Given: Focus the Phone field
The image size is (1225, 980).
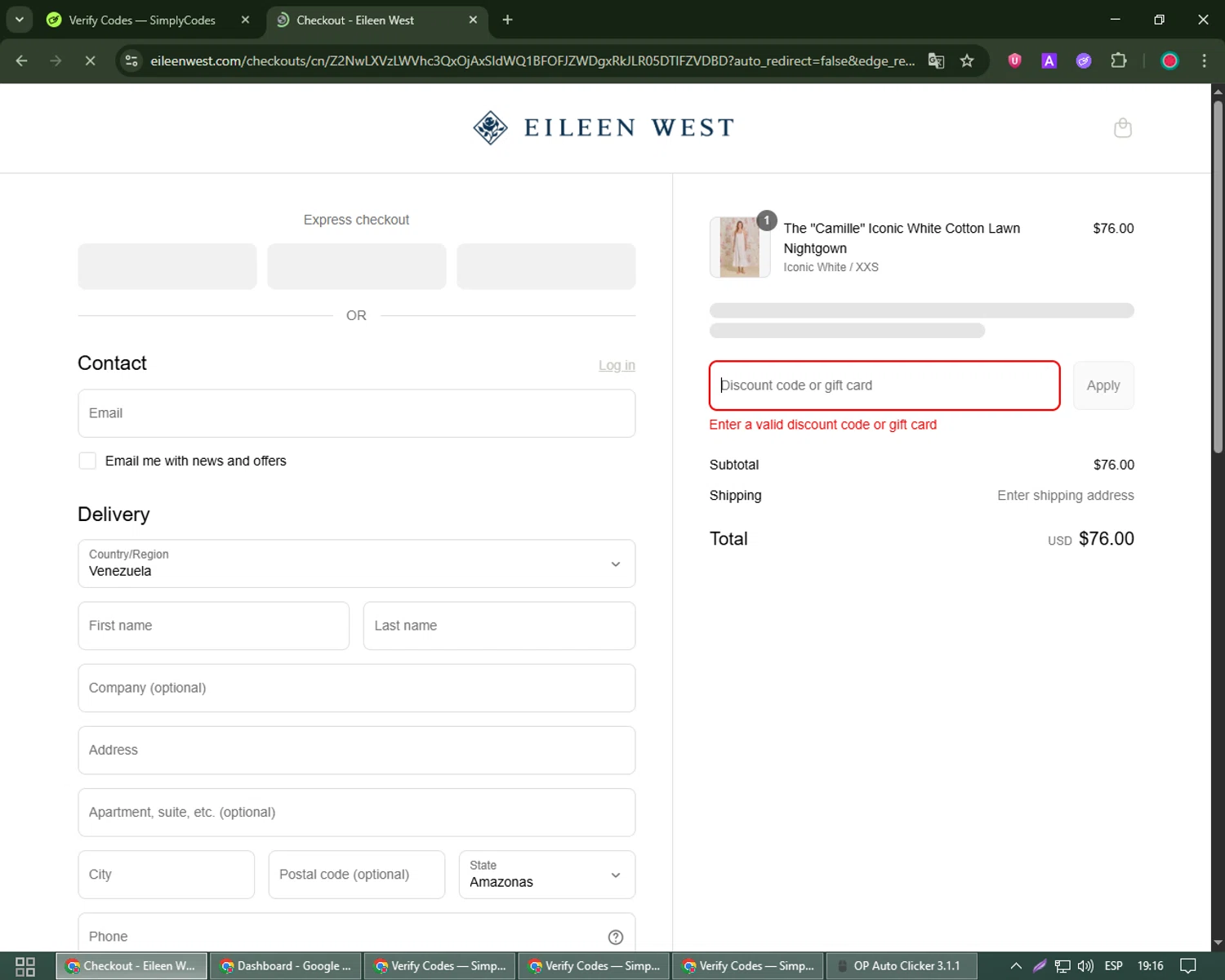Looking at the screenshot, I should pyautogui.click(x=356, y=933).
